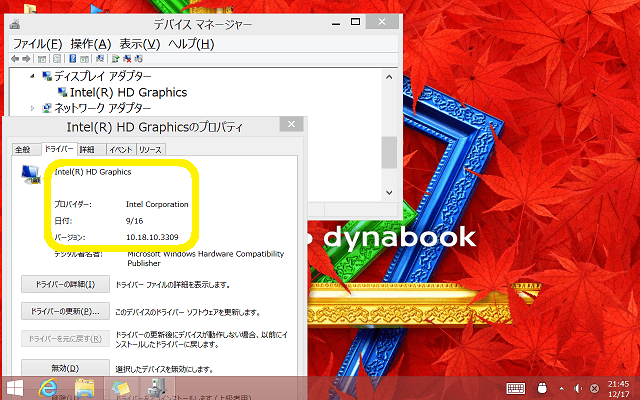The height and width of the screenshot is (400, 640).
Task: Click the 無効(D) button
Action: tap(65, 368)
